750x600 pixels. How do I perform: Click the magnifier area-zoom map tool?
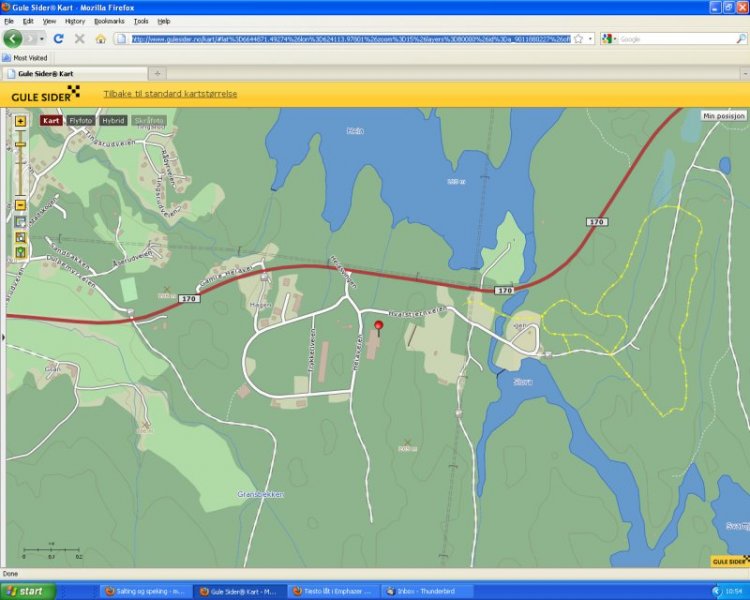tap(20, 237)
